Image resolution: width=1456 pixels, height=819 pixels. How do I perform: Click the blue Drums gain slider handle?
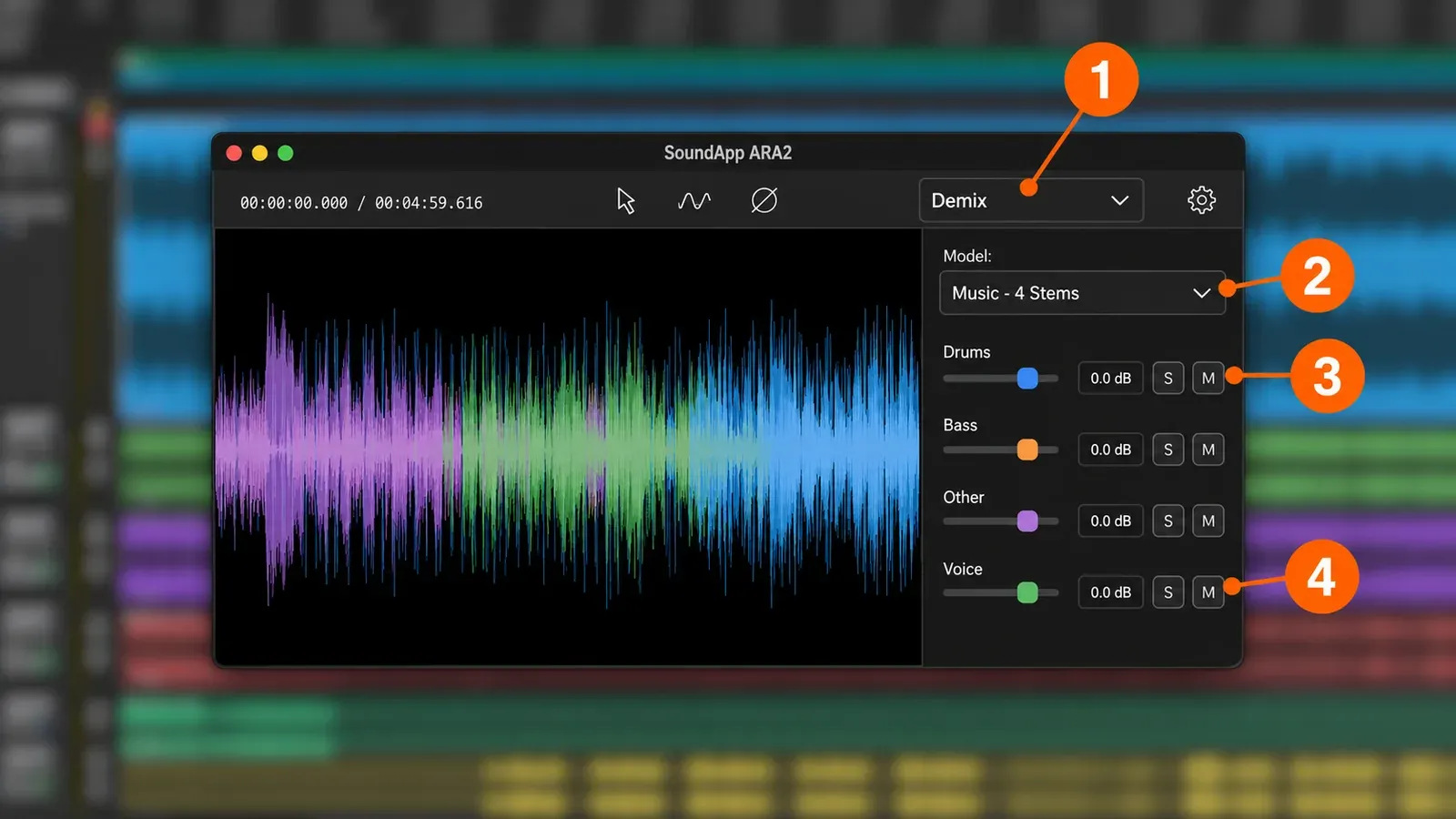coord(1027,378)
